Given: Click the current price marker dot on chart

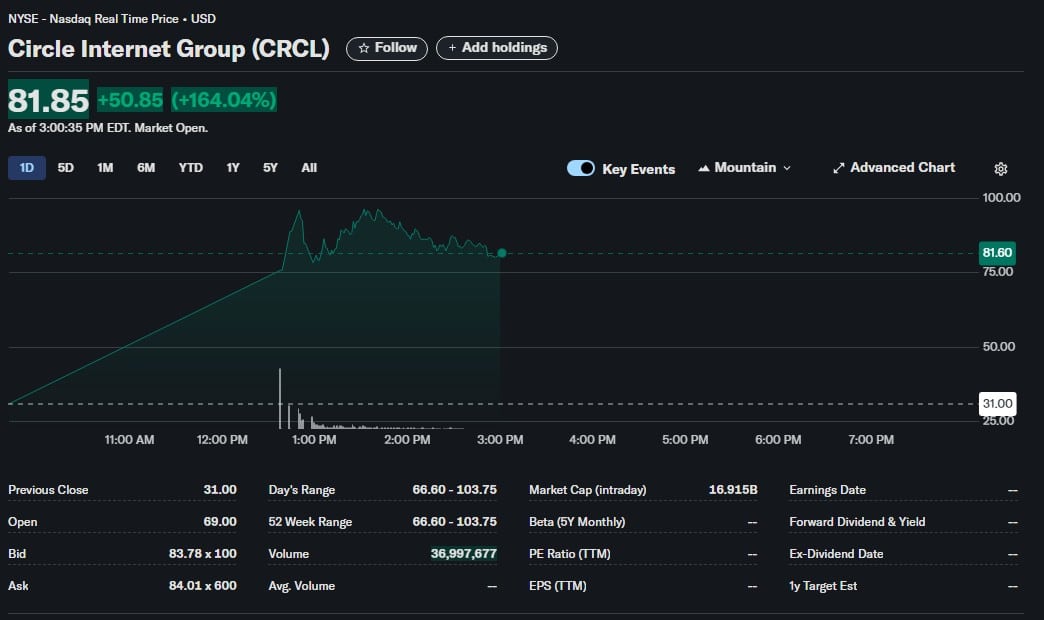Looking at the screenshot, I should point(502,253).
